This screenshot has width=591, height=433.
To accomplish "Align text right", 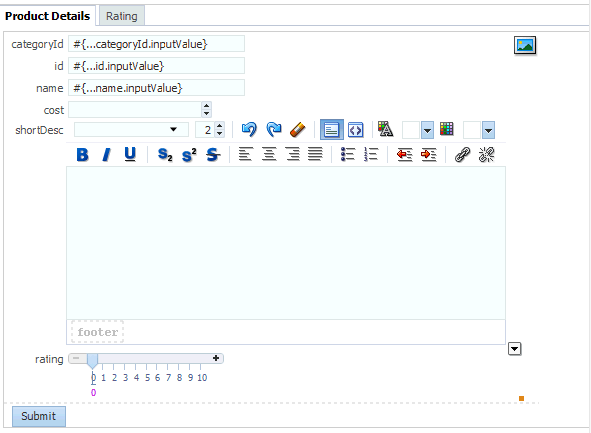I will pos(293,154).
